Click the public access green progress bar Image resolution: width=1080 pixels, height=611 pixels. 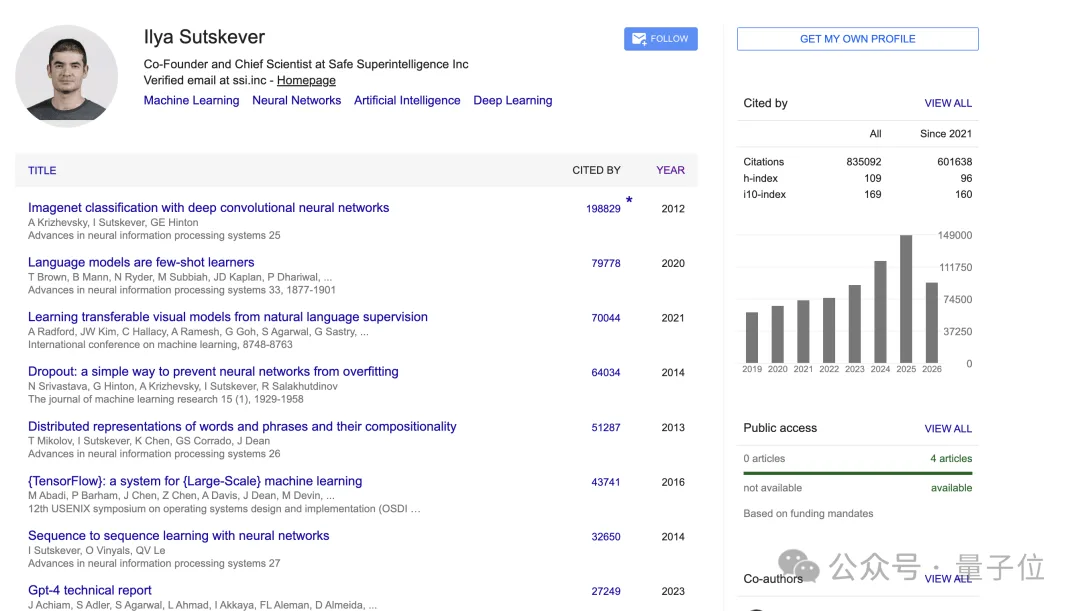(x=858, y=473)
